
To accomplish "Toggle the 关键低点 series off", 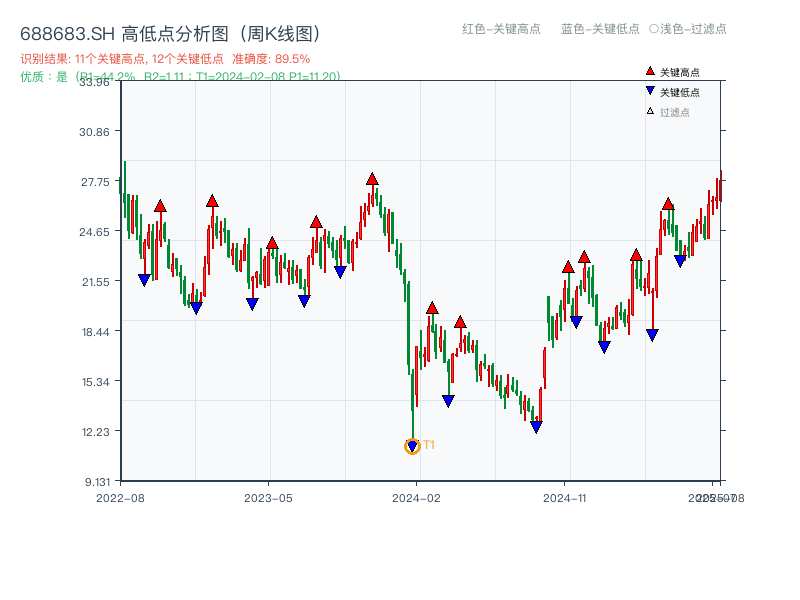I will (x=678, y=89).
